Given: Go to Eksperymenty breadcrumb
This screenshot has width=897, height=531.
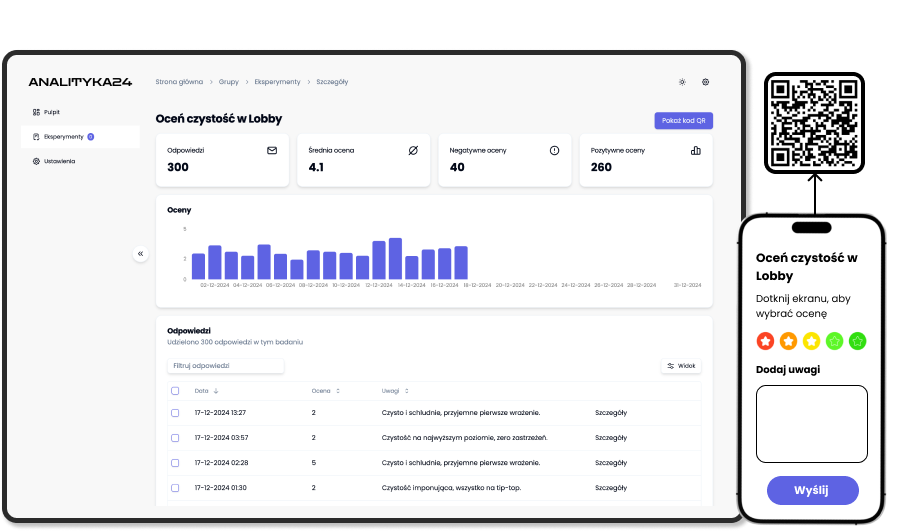Looking at the screenshot, I should pos(277,82).
